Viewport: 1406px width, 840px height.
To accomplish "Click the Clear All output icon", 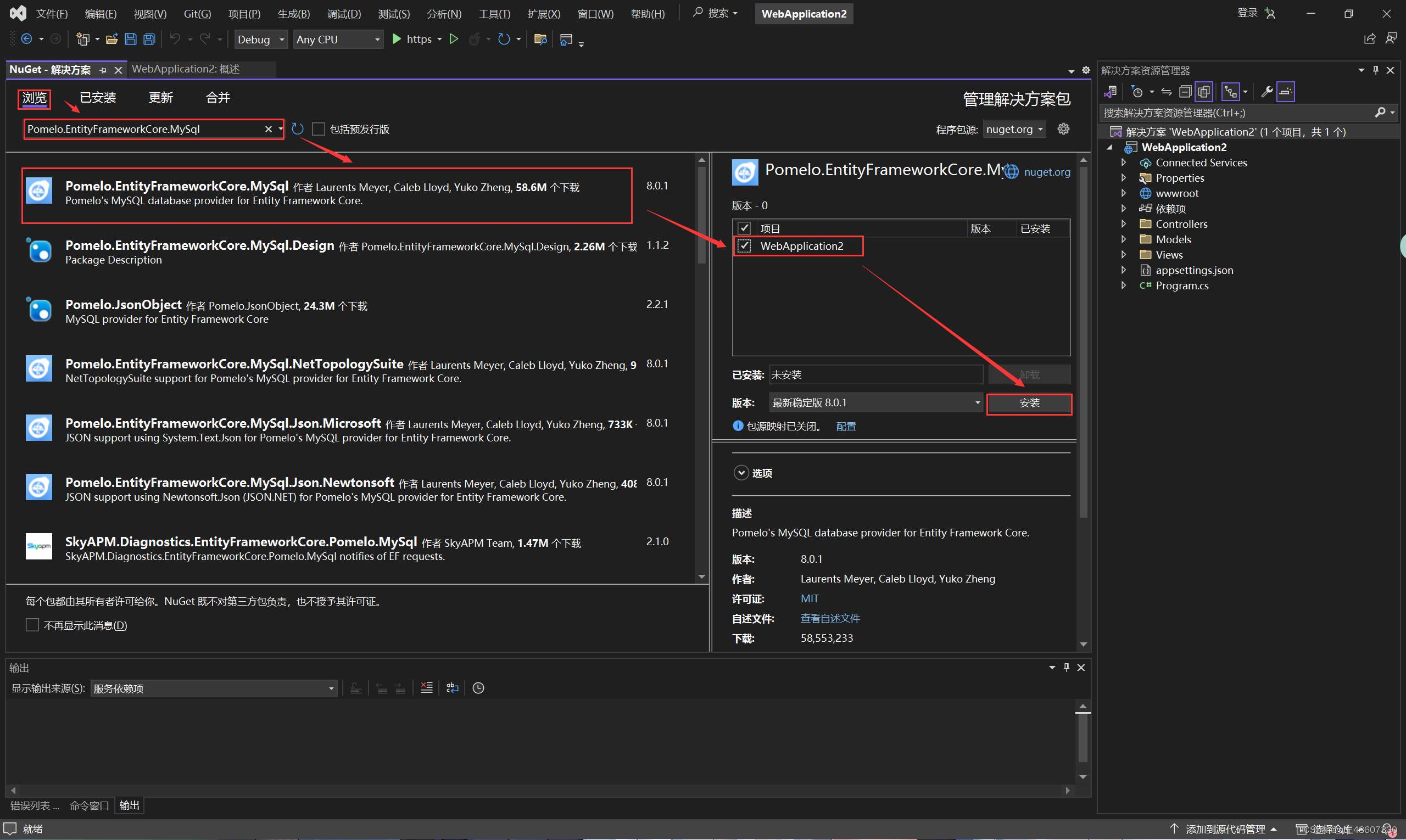I will [426, 688].
